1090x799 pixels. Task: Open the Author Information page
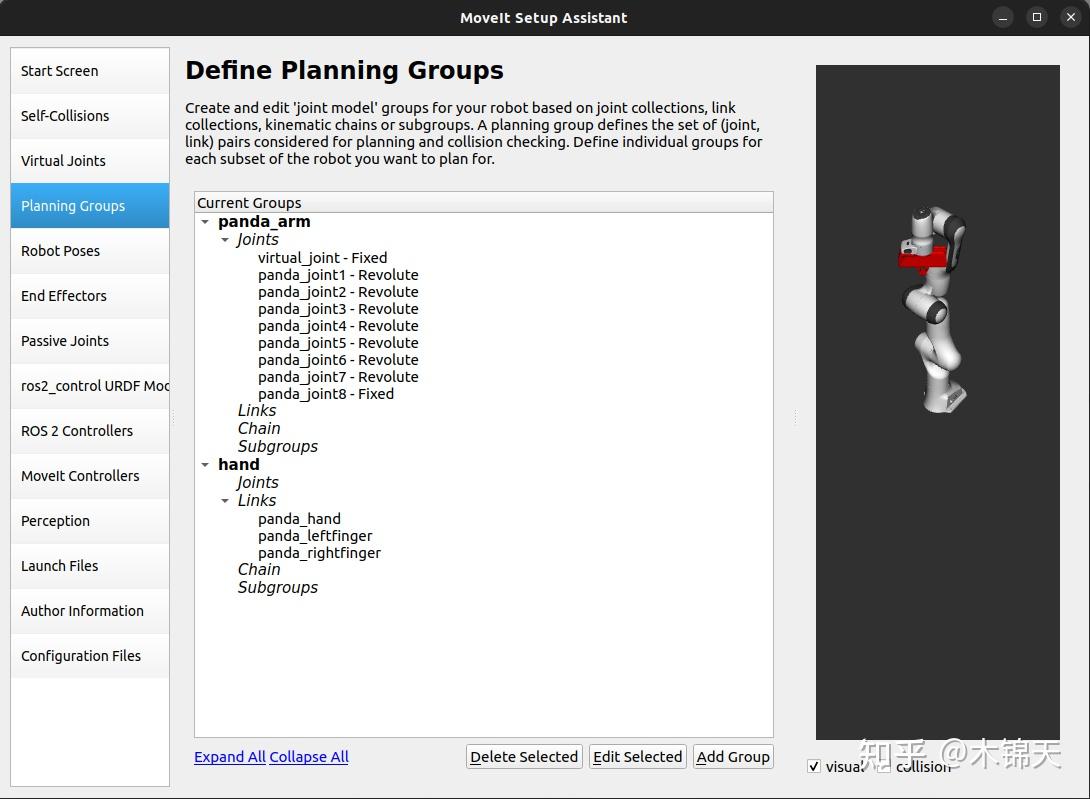pyautogui.click(x=83, y=610)
